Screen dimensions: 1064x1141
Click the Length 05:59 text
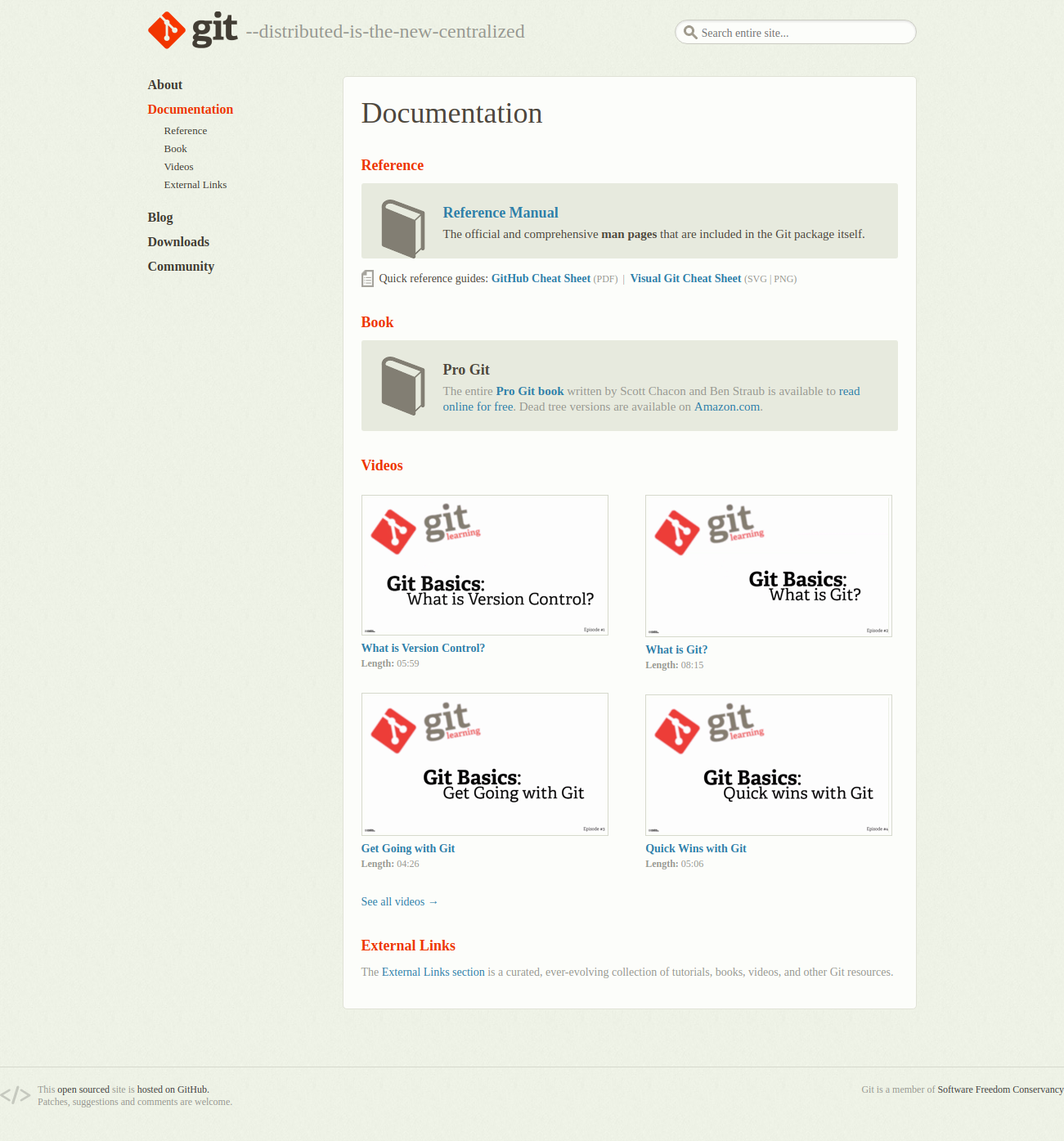pyautogui.click(x=390, y=663)
